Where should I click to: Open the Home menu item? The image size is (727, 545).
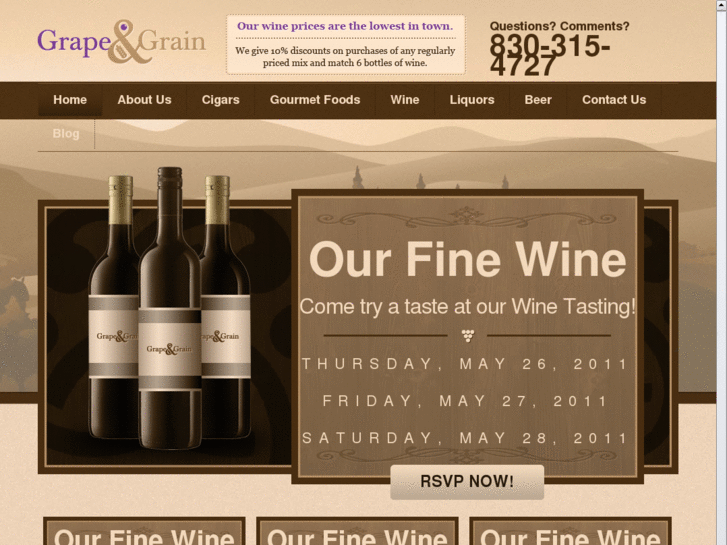pos(70,100)
